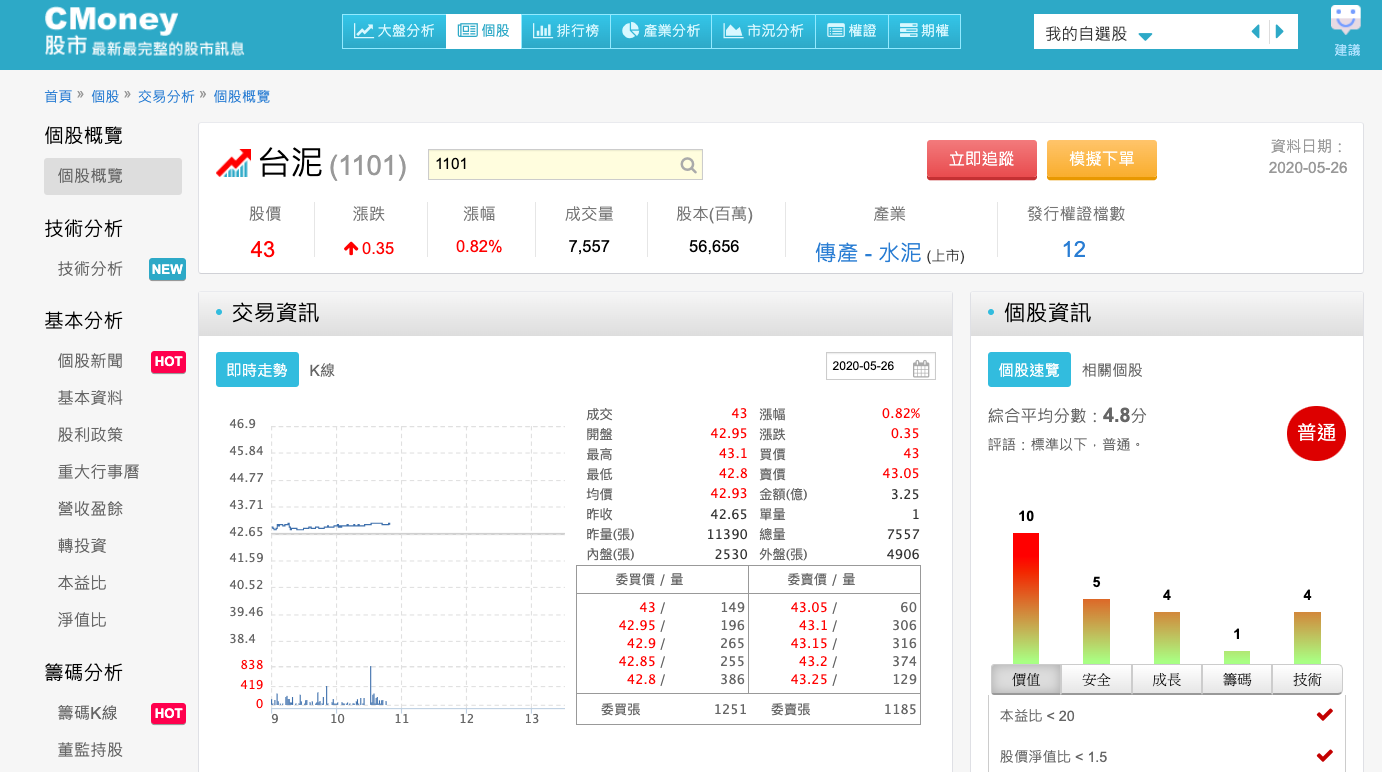This screenshot has height=772, width=1382.
Task: Open 股利政策 sidebar item
Action: coord(90,435)
